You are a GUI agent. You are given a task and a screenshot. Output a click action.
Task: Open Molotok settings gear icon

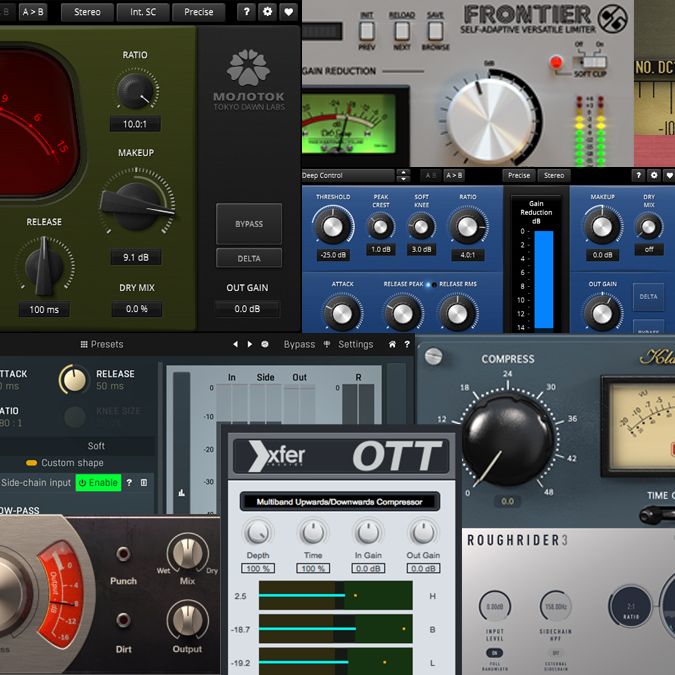267,12
